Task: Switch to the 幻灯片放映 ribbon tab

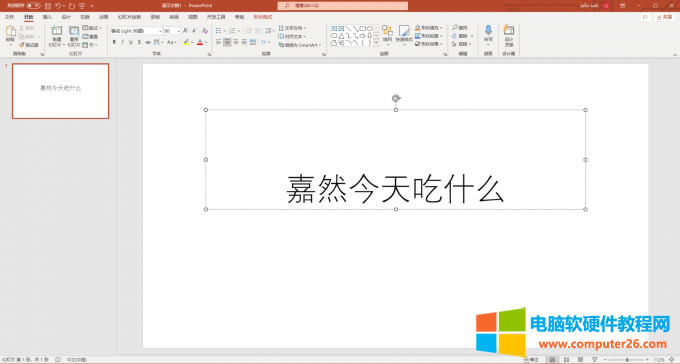Action: pos(129,17)
